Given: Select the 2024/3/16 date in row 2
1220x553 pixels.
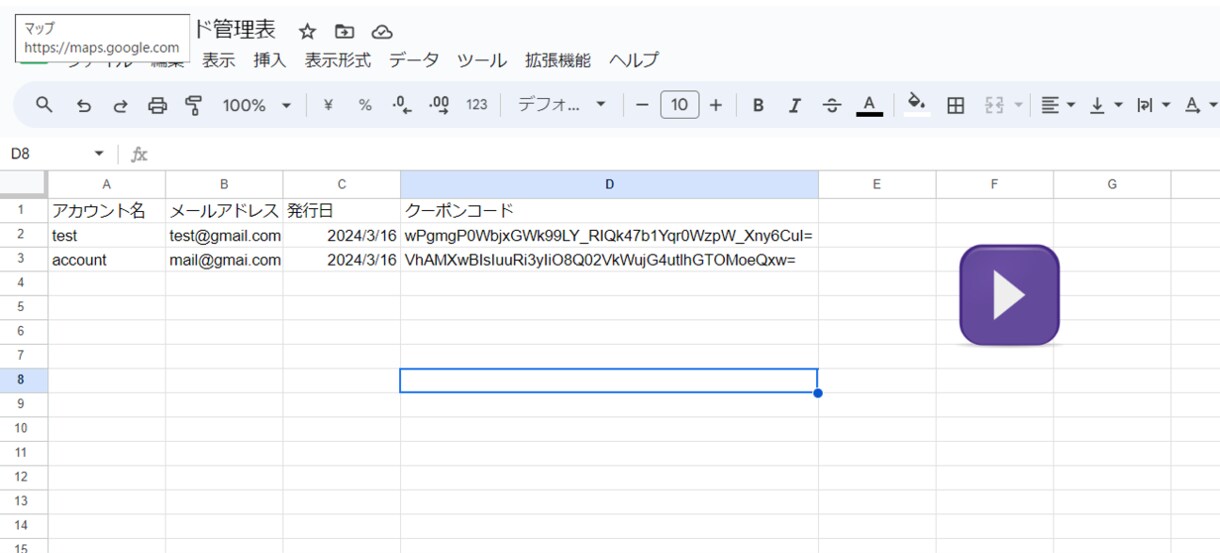Looking at the screenshot, I should [x=342, y=236].
